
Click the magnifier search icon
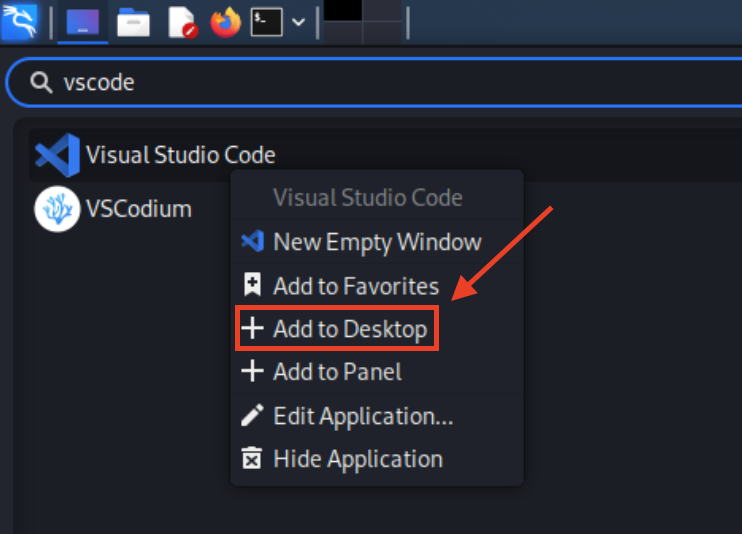tap(41, 82)
